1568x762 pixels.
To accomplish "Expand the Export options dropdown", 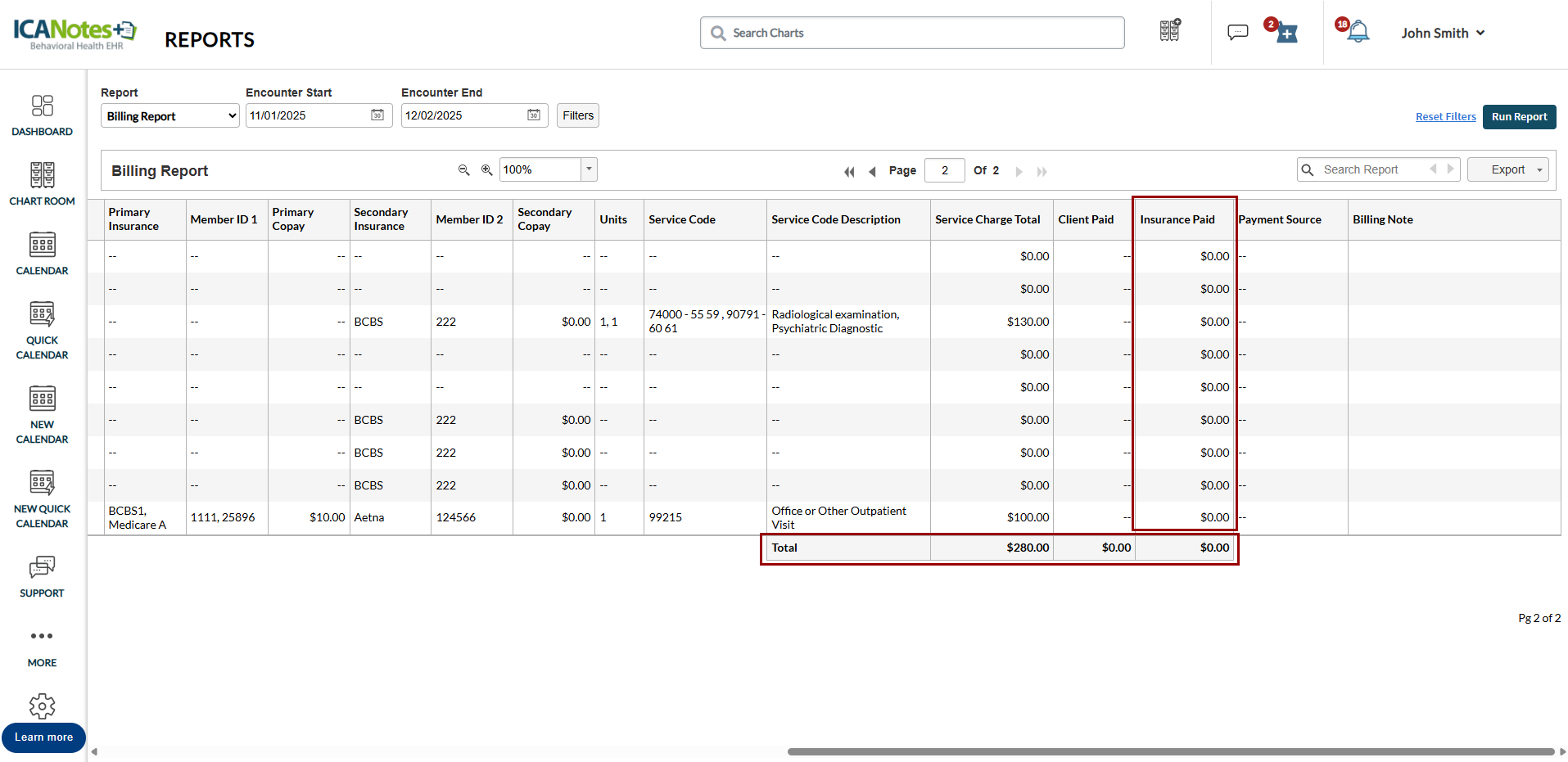I will click(1539, 170).
